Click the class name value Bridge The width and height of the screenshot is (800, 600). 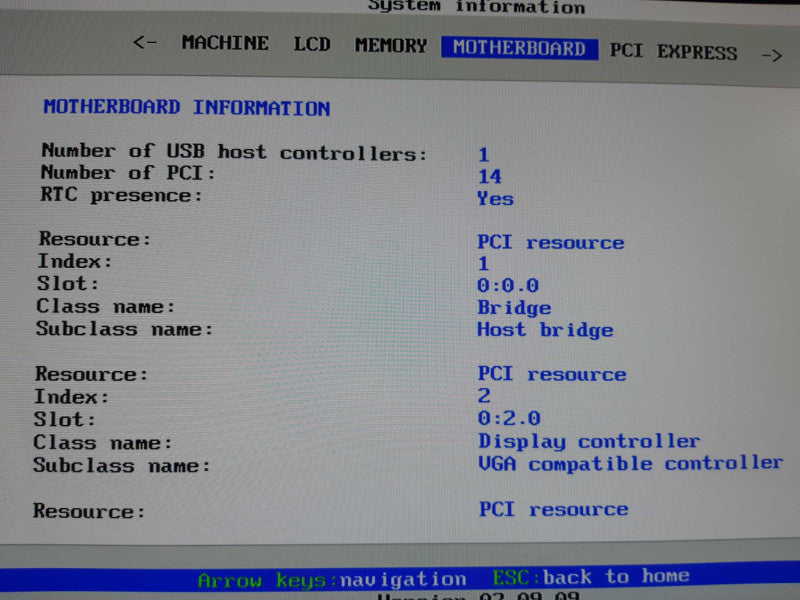point(514,308)
